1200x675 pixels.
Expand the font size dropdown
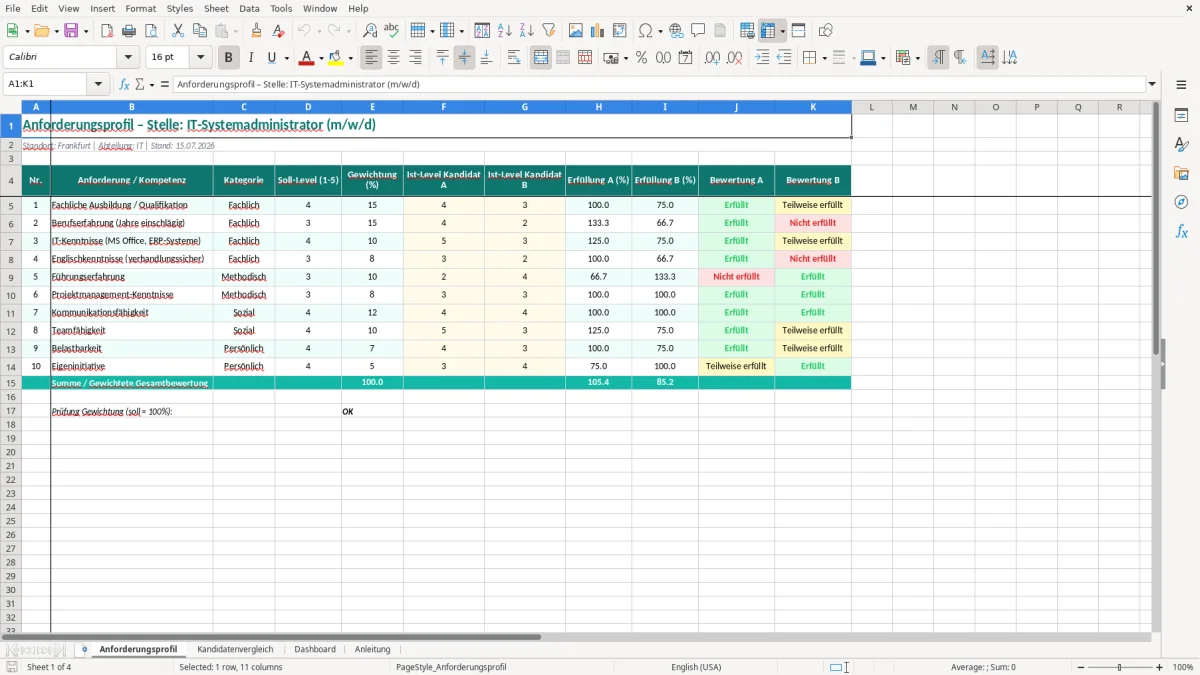coord(200,58)
